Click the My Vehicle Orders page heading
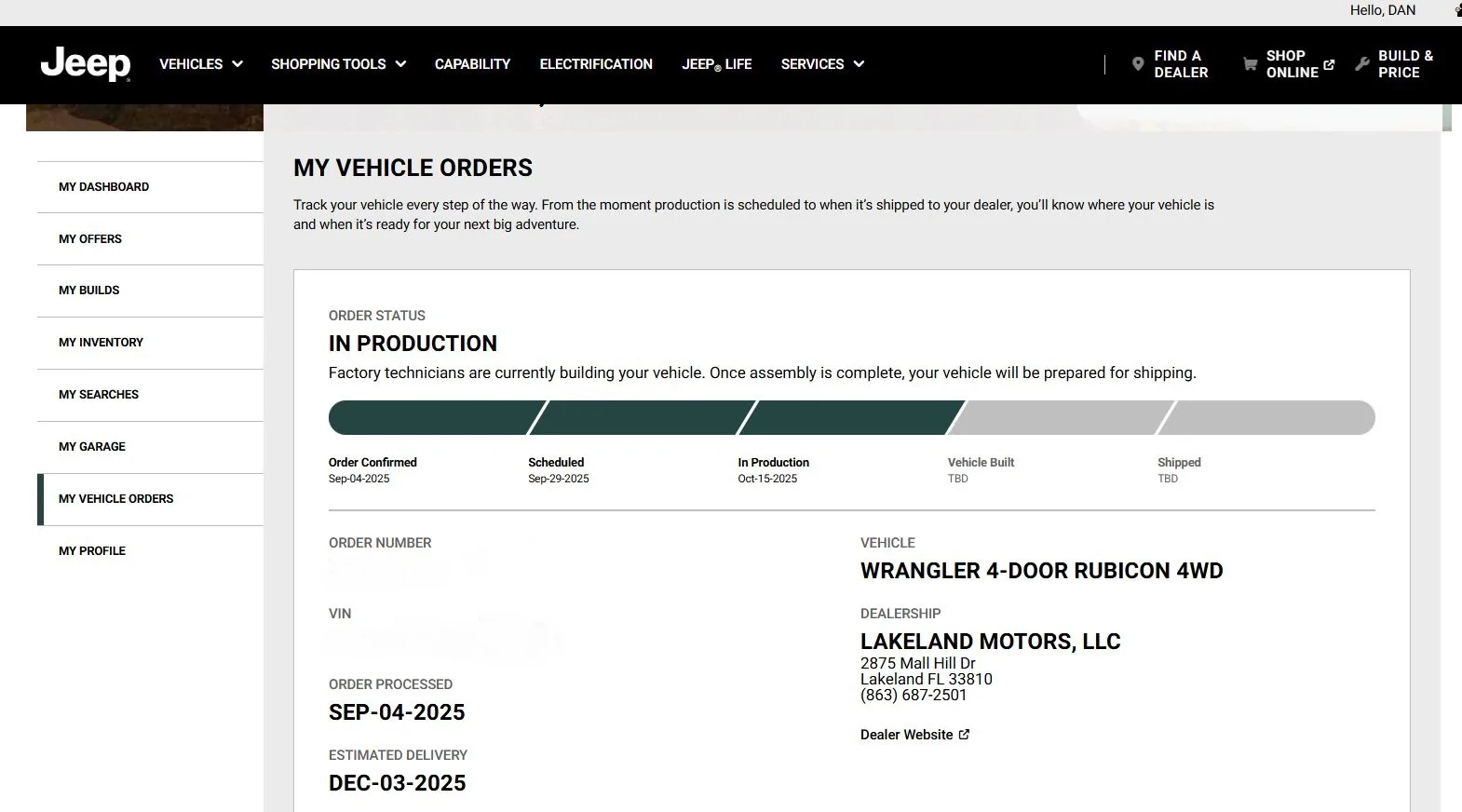The width and height of the screenshot is (1462, 812). click(x=413, y=168)
